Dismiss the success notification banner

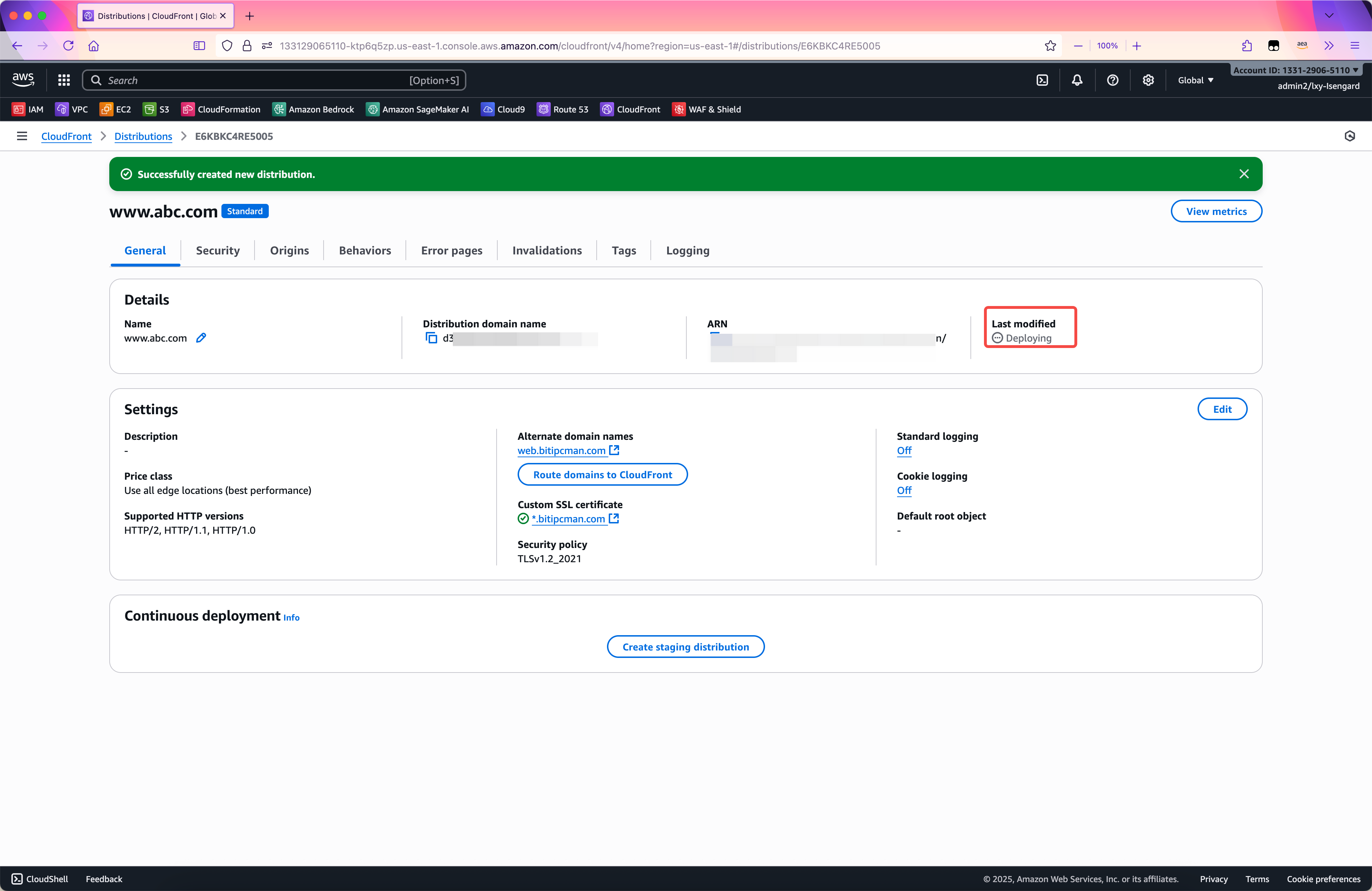click(x=1244, y=174)
